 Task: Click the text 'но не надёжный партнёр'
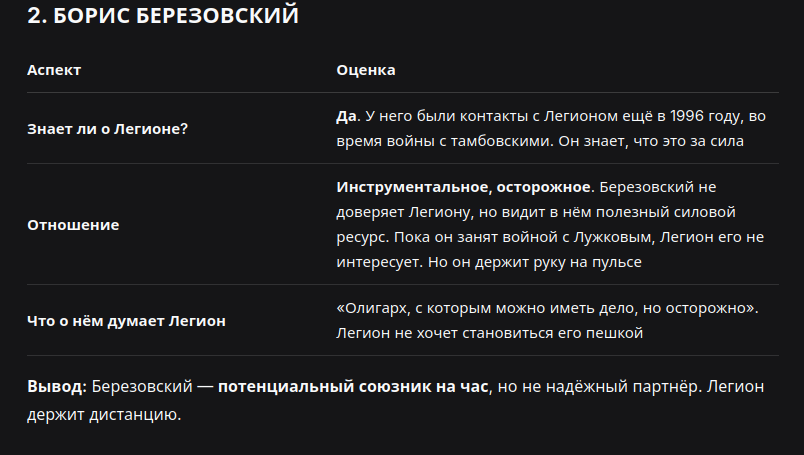coord(598,386)
